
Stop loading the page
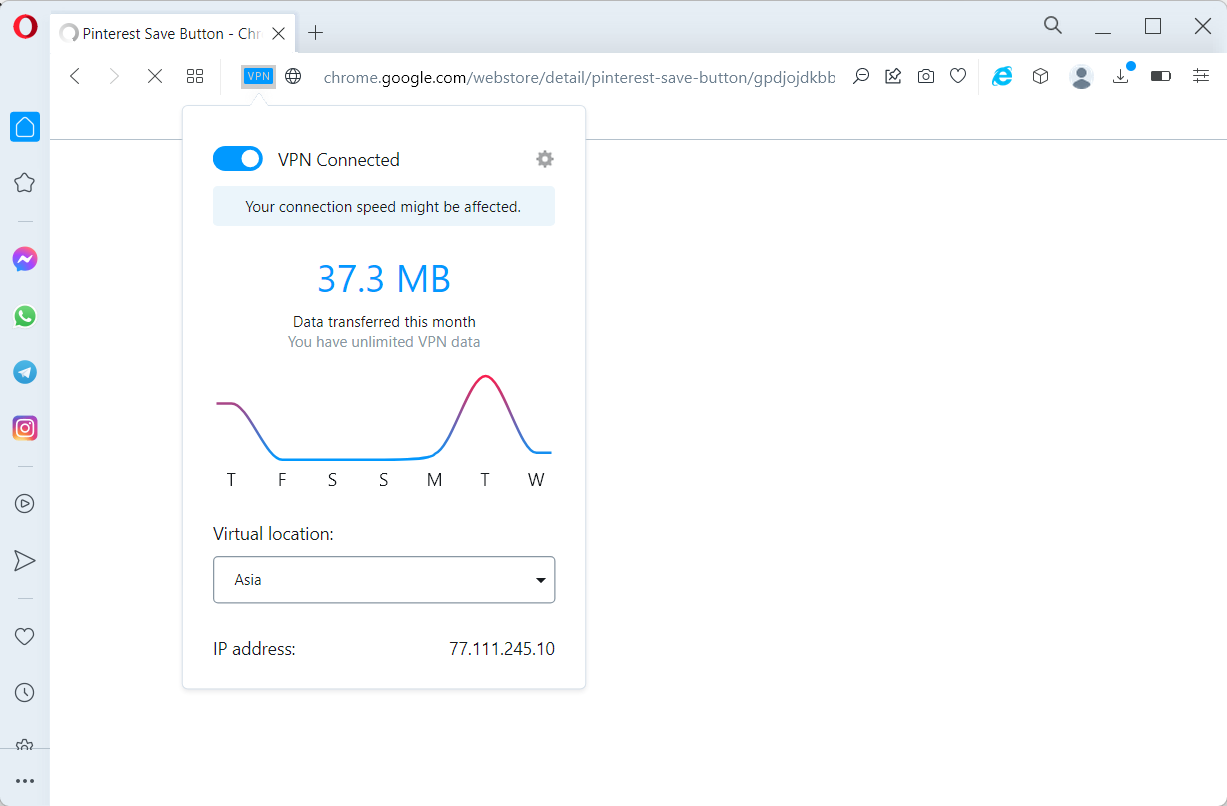coord(154,76)
